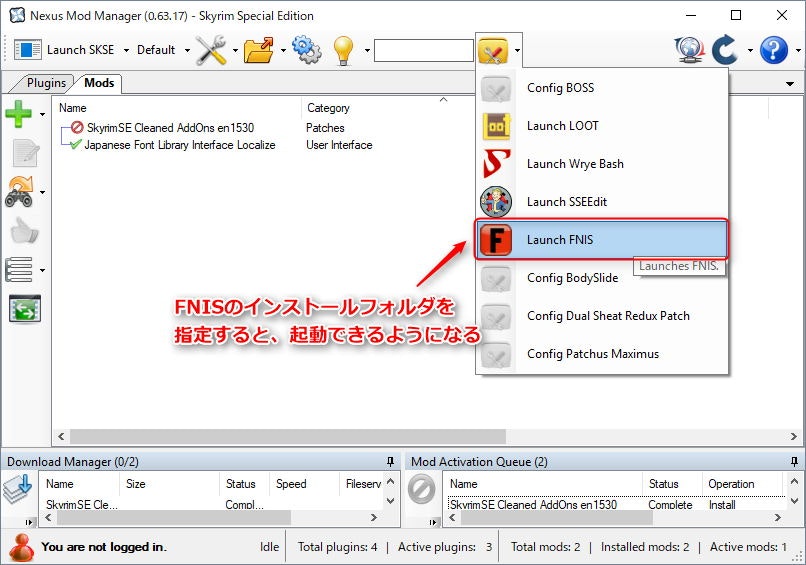Click the supported tools toolbox icon
The width and height of the screenshot is (806, 565).
(493, 50)
